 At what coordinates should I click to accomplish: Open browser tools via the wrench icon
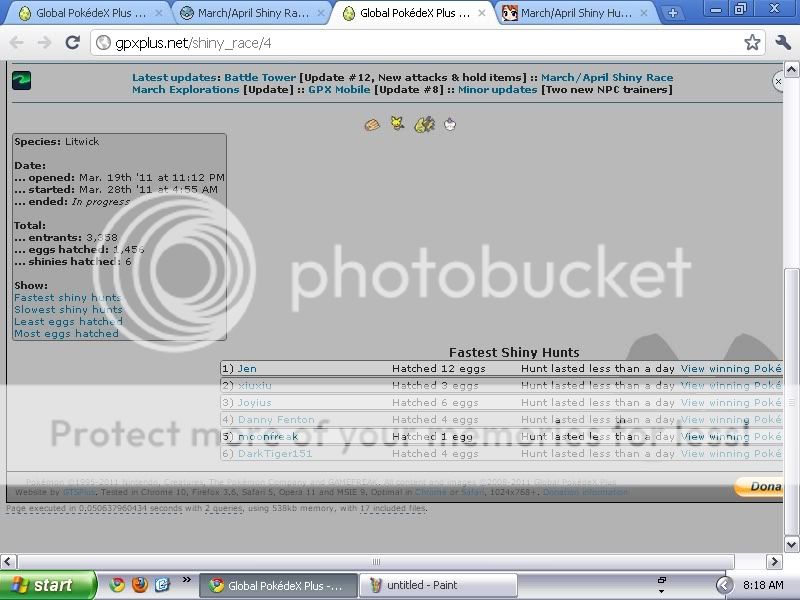coord(781,44)
